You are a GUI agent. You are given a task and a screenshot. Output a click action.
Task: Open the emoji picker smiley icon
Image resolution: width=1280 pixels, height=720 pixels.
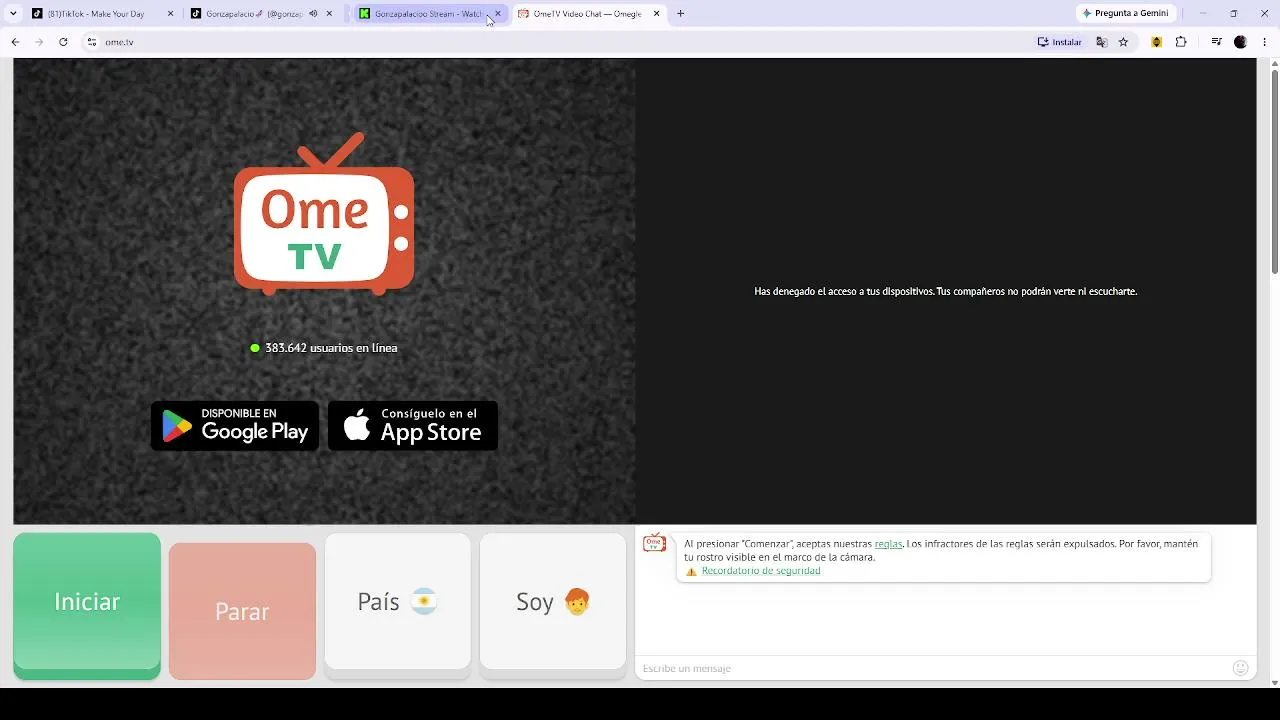[1241, 668]
